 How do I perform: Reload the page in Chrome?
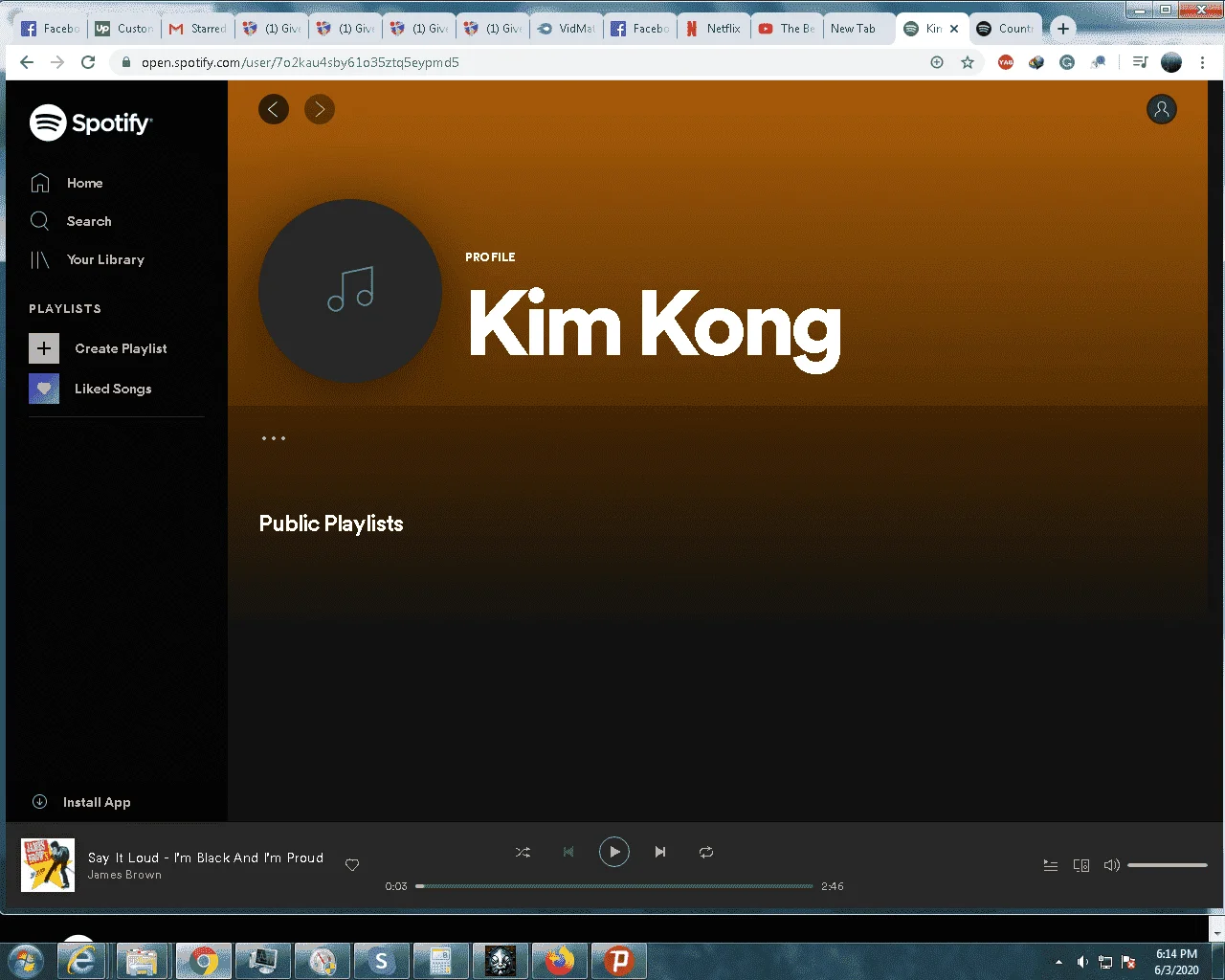tap(88, 62)
